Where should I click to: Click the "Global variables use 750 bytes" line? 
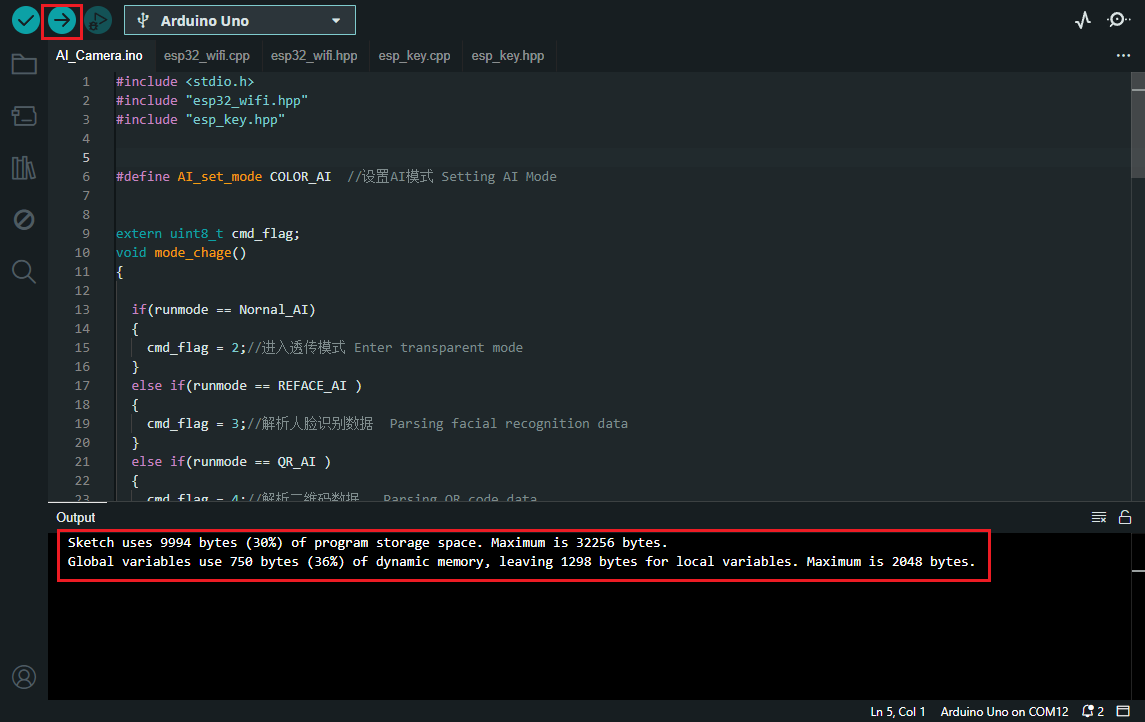click(x=521, y=561)
